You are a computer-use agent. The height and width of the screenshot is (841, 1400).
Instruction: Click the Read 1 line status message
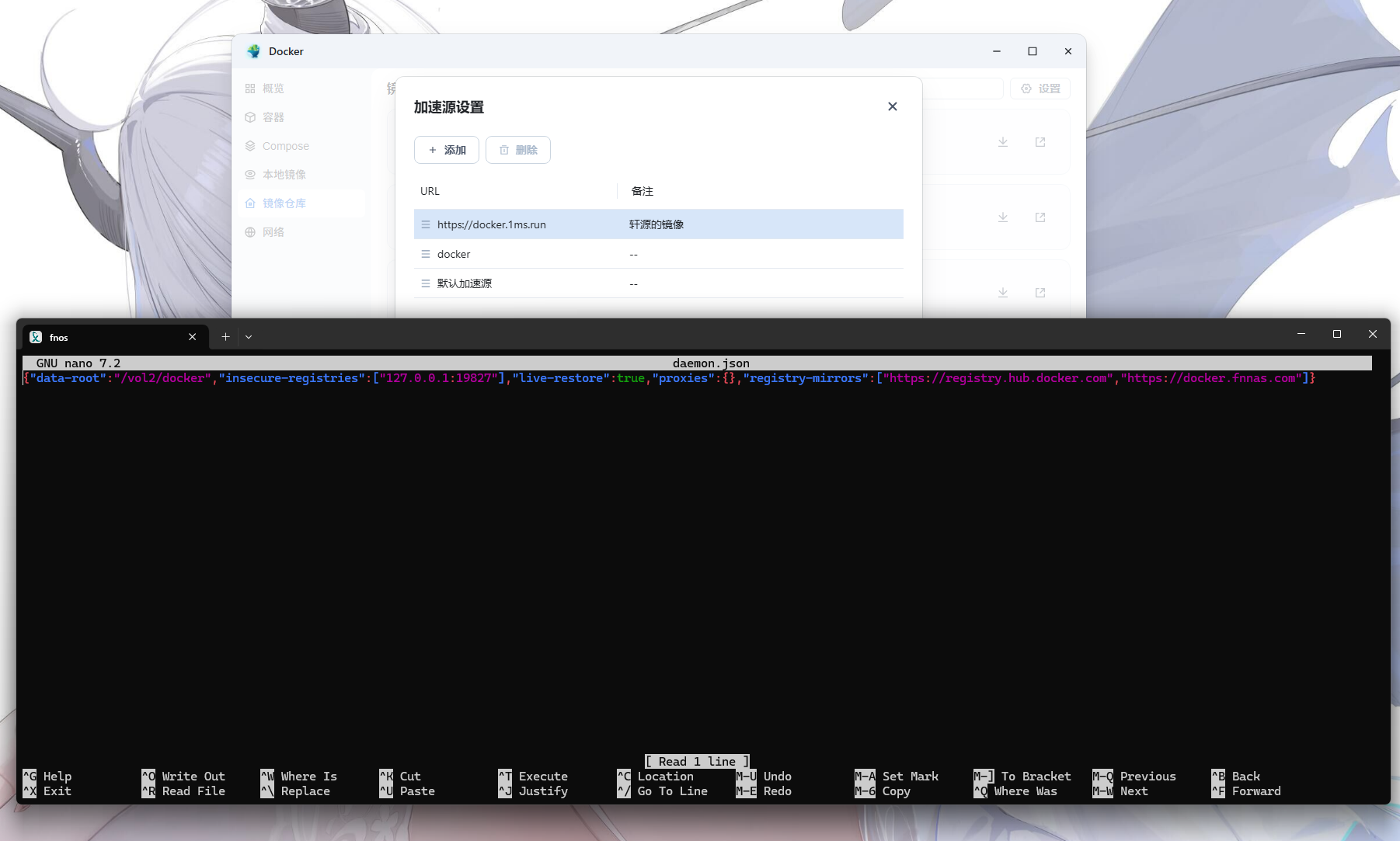(697, 762)
